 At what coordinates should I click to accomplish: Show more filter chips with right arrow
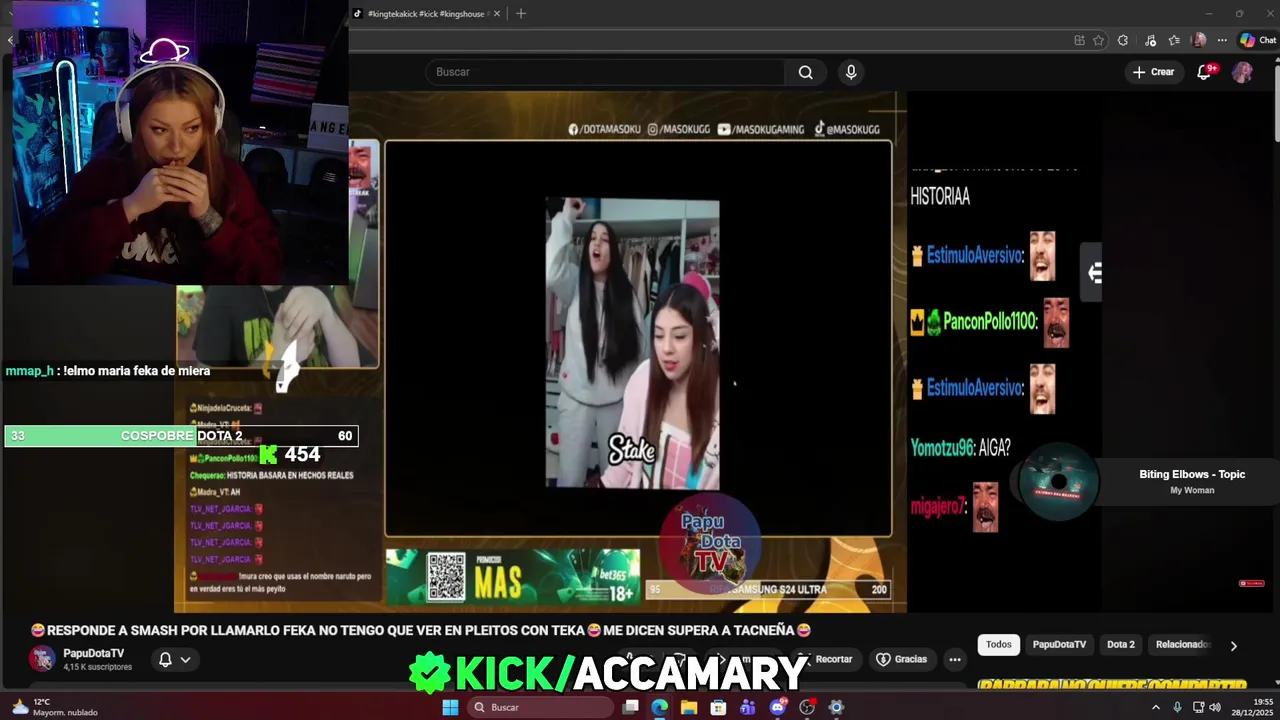[x=1233, y=646]
